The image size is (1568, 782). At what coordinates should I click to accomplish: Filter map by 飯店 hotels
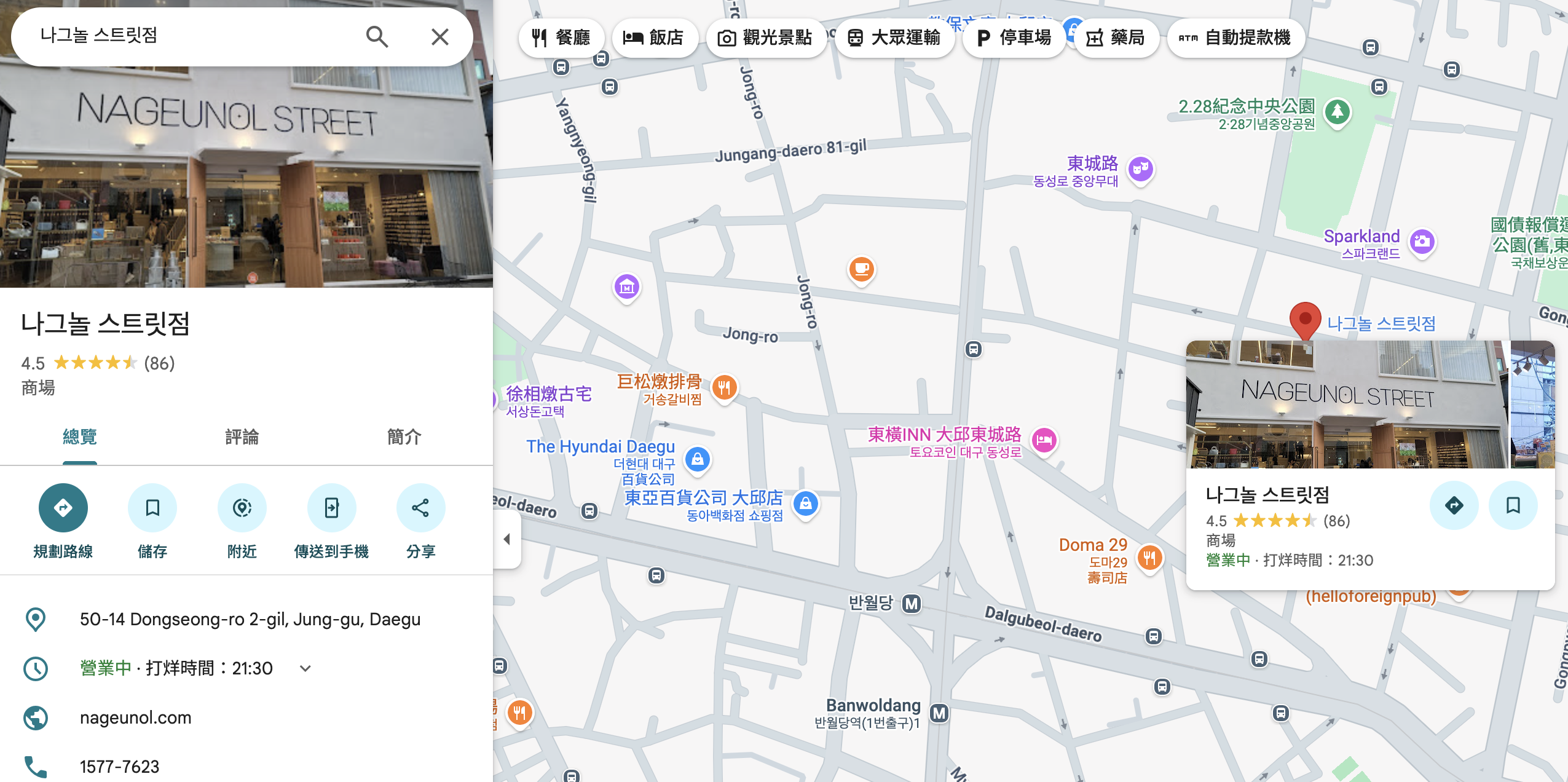point(655,38)
